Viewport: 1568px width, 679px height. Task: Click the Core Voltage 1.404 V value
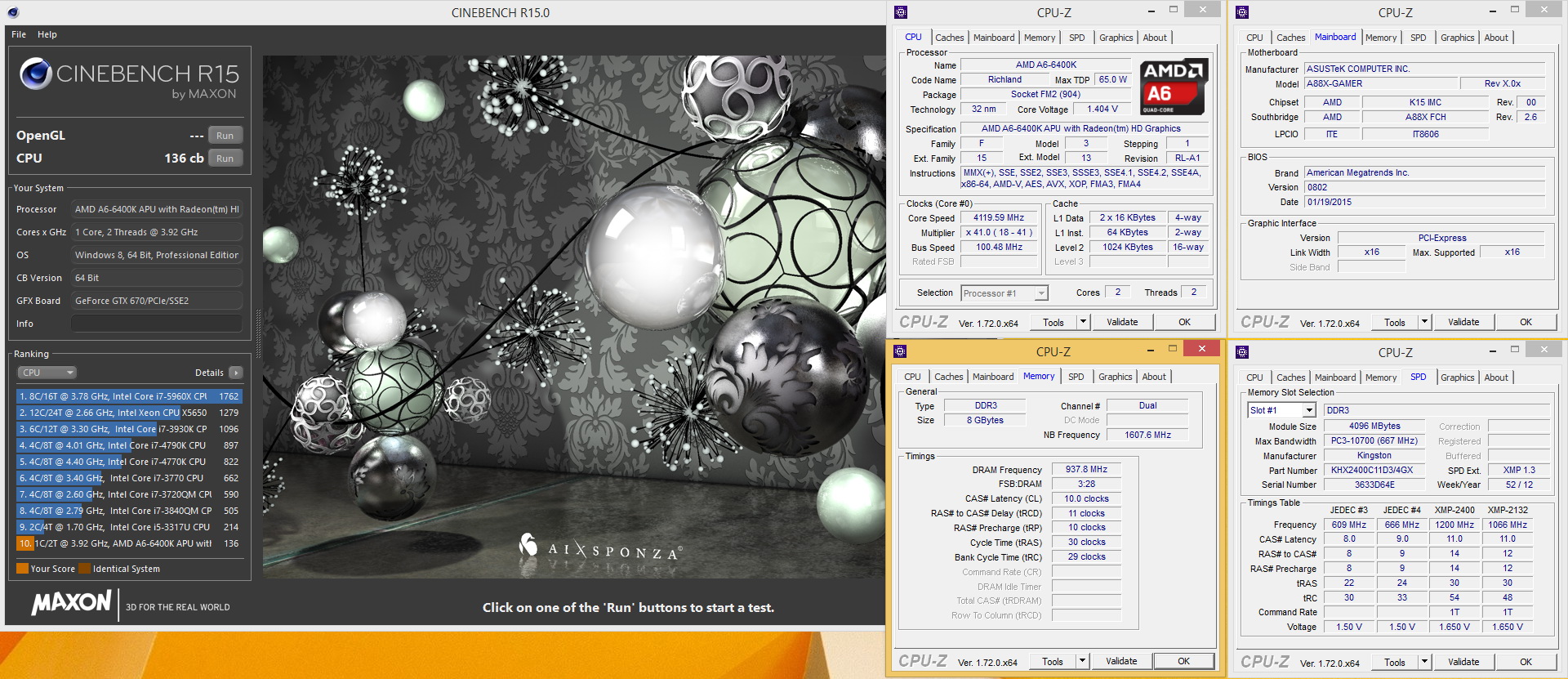pos(1102,109)
